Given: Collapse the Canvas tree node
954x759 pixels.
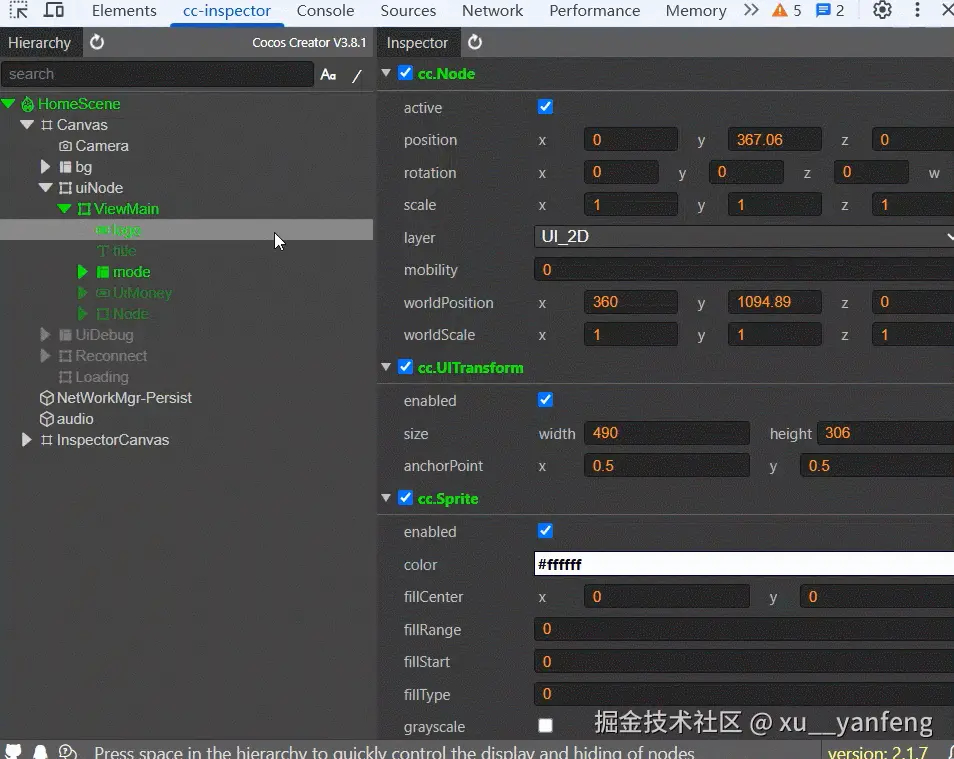Looking at the screenshot, I should point(27,125).
